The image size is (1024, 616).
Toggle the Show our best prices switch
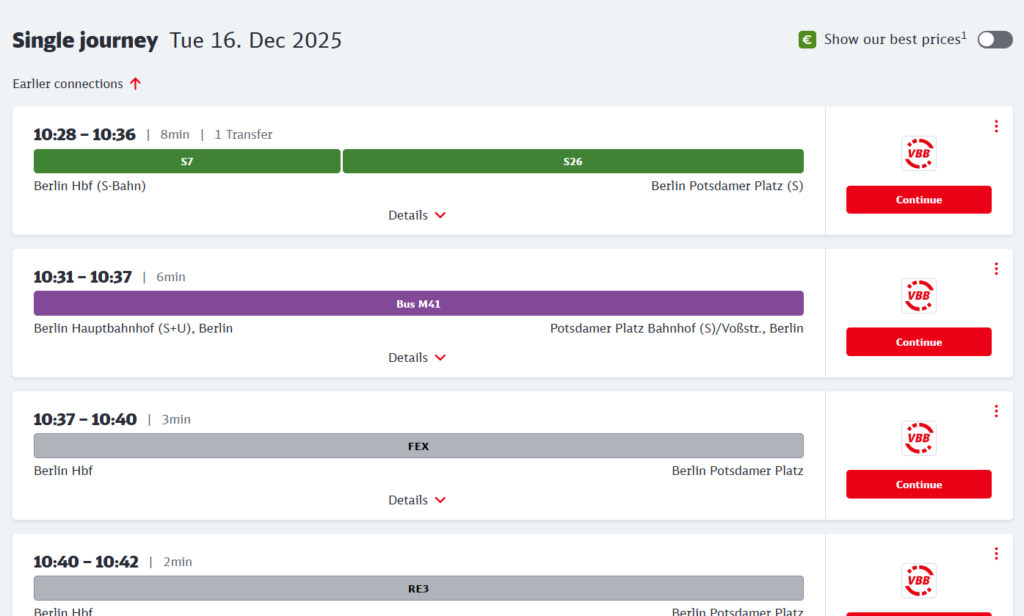point(994,40)
